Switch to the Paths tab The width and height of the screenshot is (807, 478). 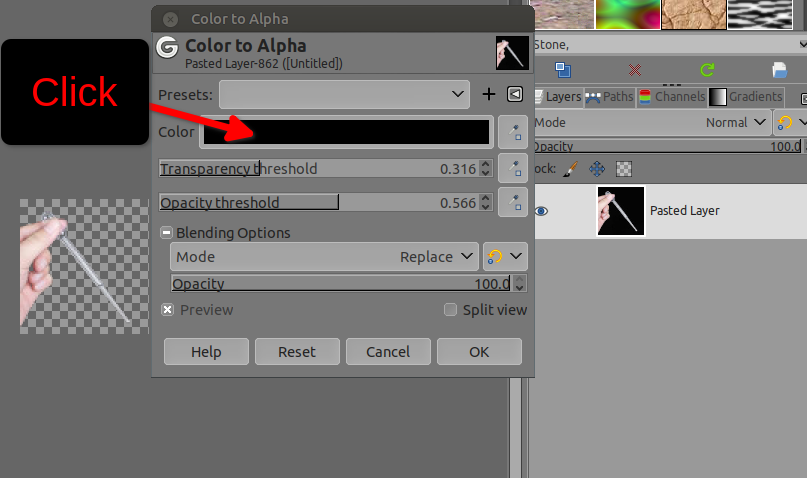[609, 97]
